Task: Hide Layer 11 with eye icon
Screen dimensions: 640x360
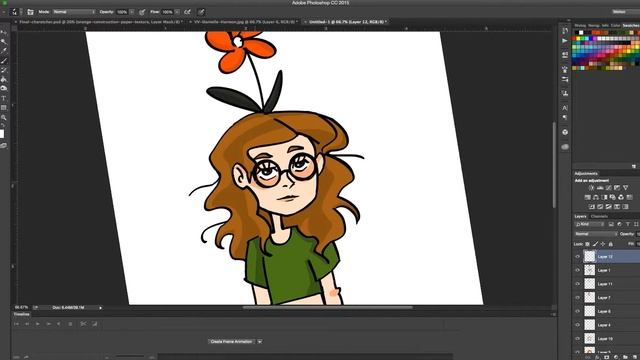Action: [578, 284]
